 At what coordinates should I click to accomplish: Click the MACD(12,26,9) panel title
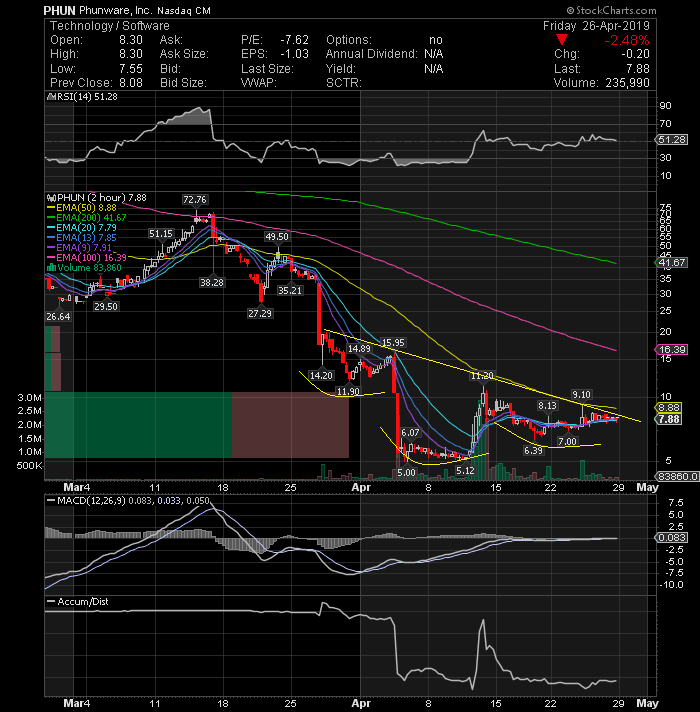coord(91,501)
